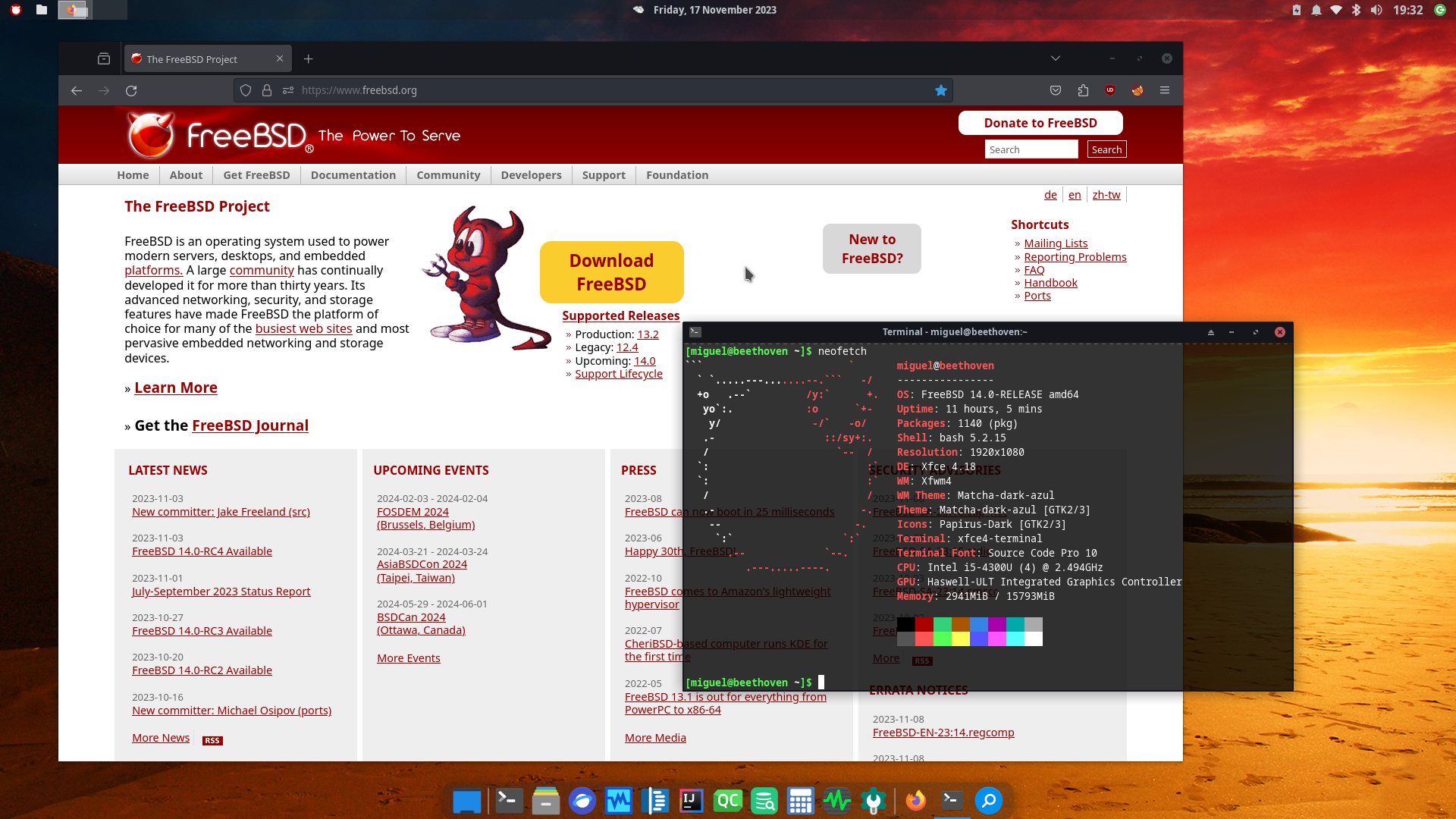The height and width of the screenshot is (819, 1456).
Task: Click the tracking protection shield icon
Action: [x=246, y=90]
